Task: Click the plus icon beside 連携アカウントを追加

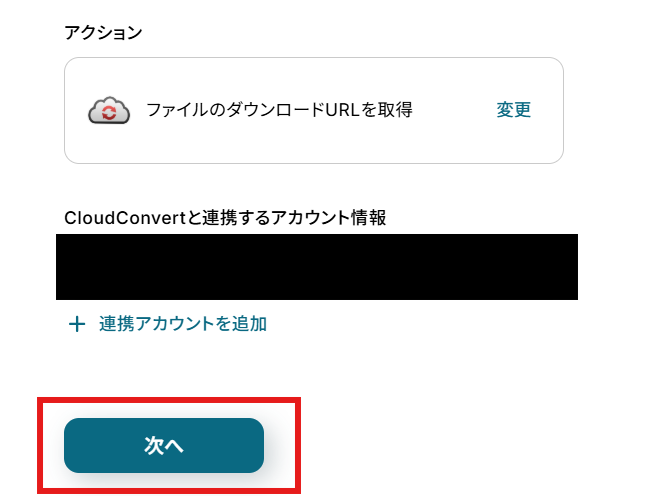Action: [x=77, y=324]
